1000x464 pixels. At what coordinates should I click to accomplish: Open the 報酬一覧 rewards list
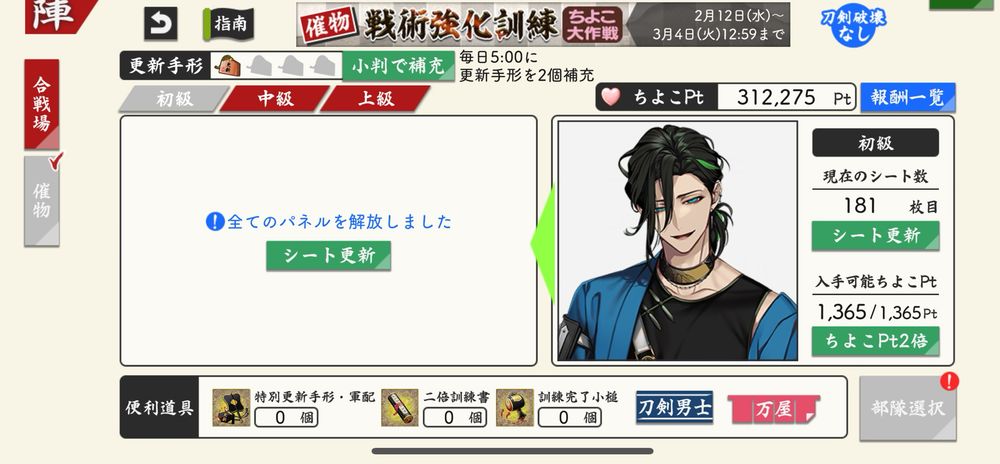coord(908,98)
